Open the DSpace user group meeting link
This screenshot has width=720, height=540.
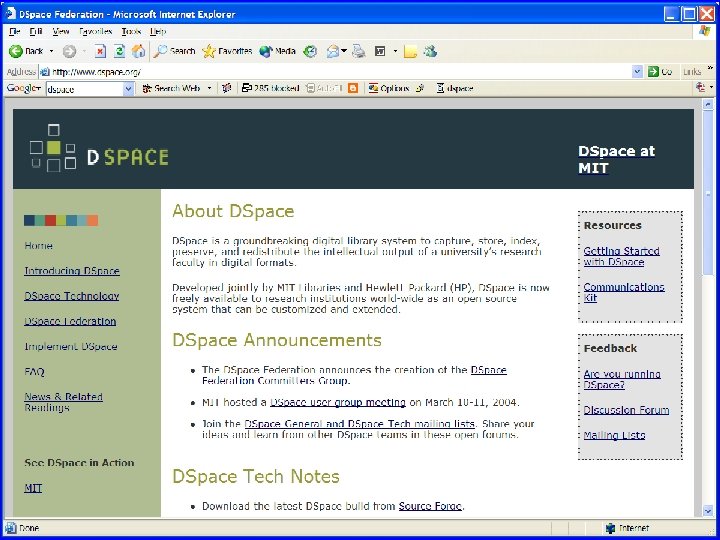(x=338, y=402)
